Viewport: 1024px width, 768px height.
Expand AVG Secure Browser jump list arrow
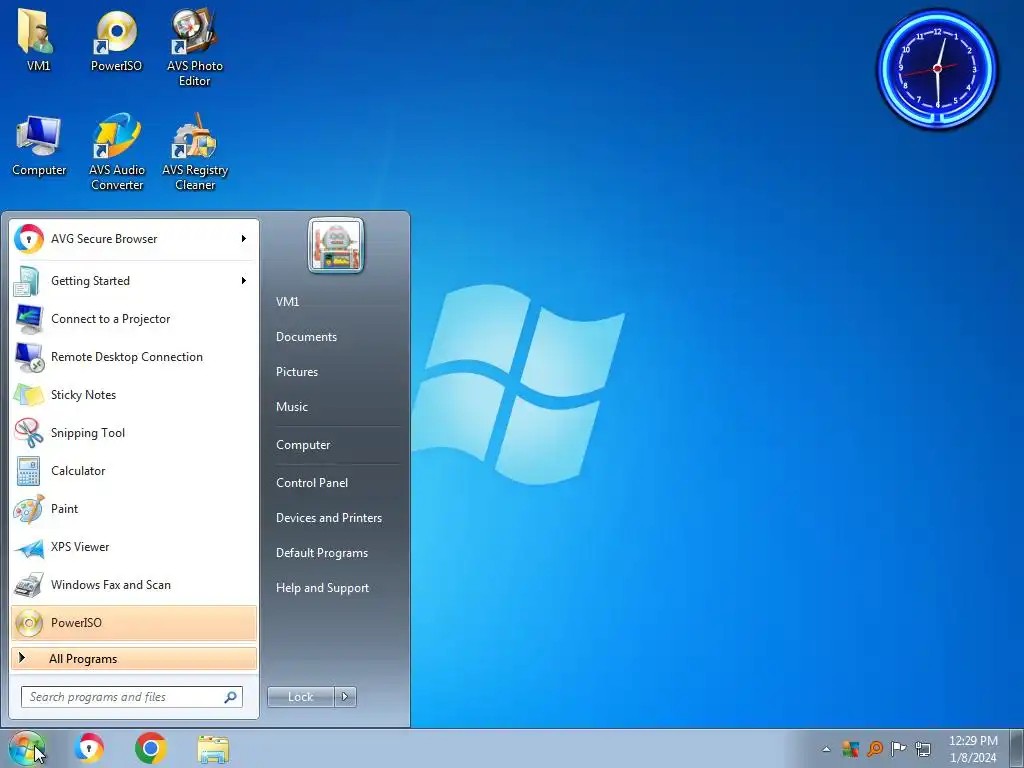[244, 239]
